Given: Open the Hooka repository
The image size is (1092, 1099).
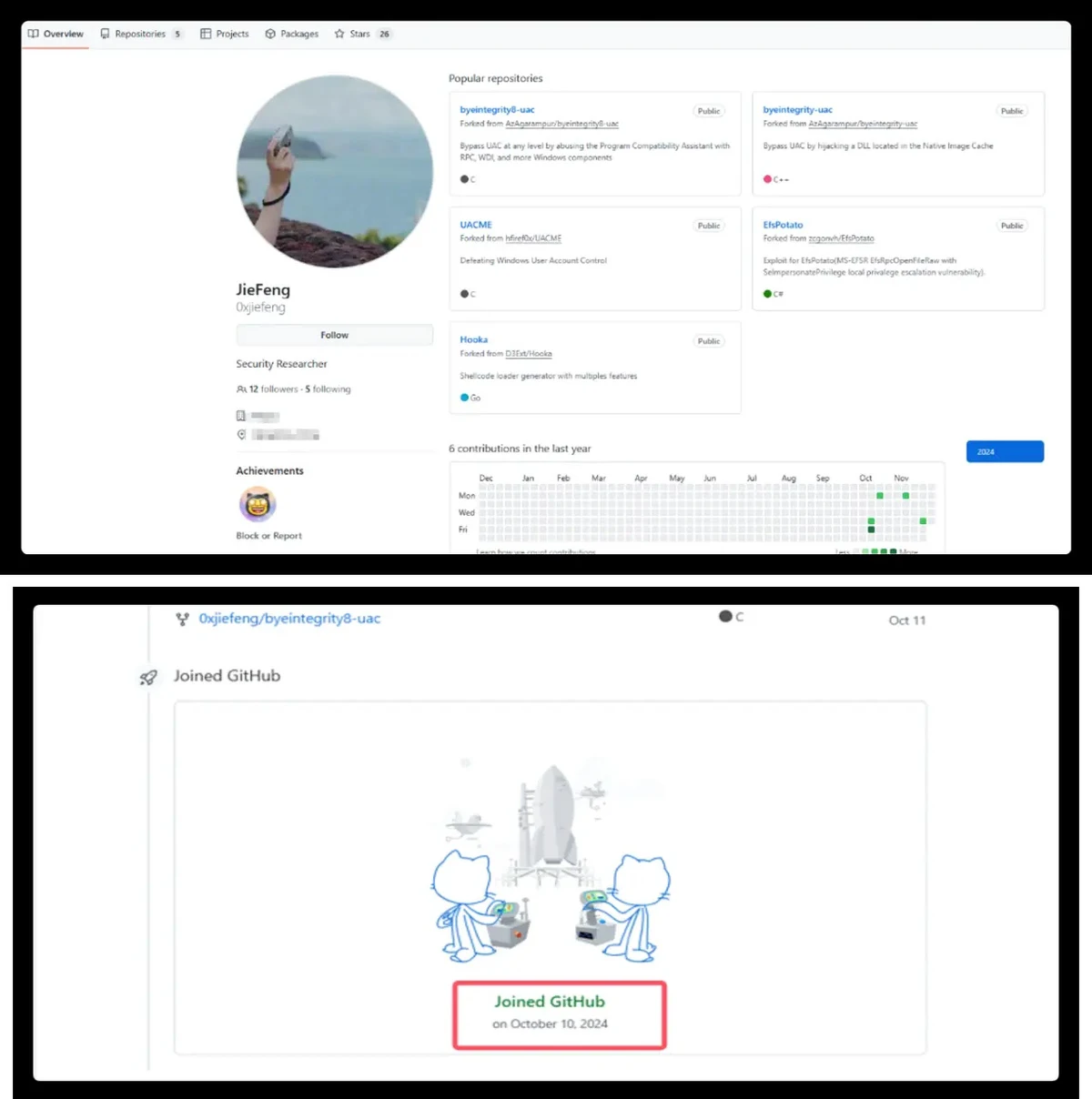Looking at the screenshot, I should click(x=473, y=339).
